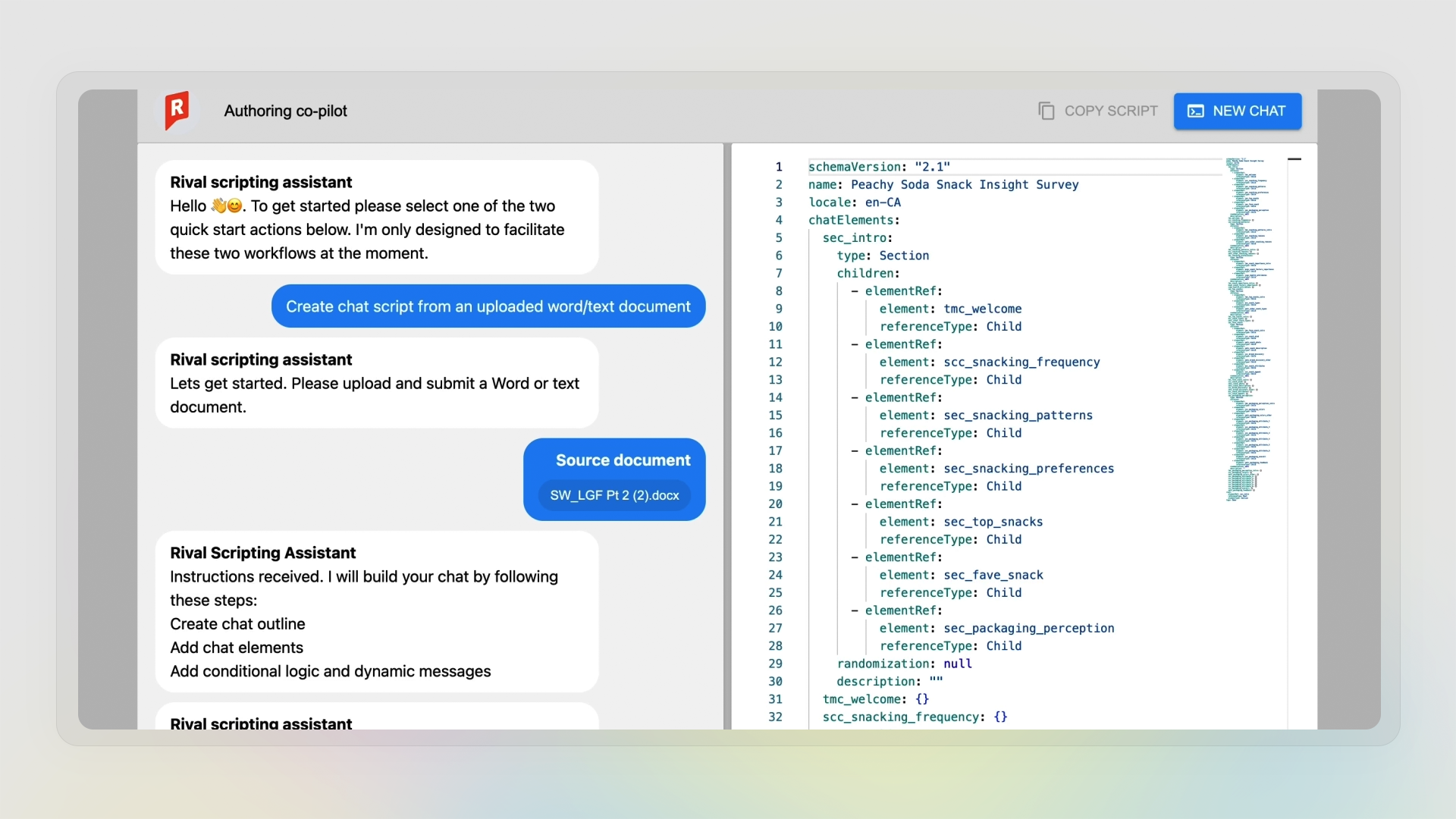Click 'element: sec_snacking_patterns' line
Image resolution: width=1456 pixels, height=819 pixels.
click(x=986, y=416)
